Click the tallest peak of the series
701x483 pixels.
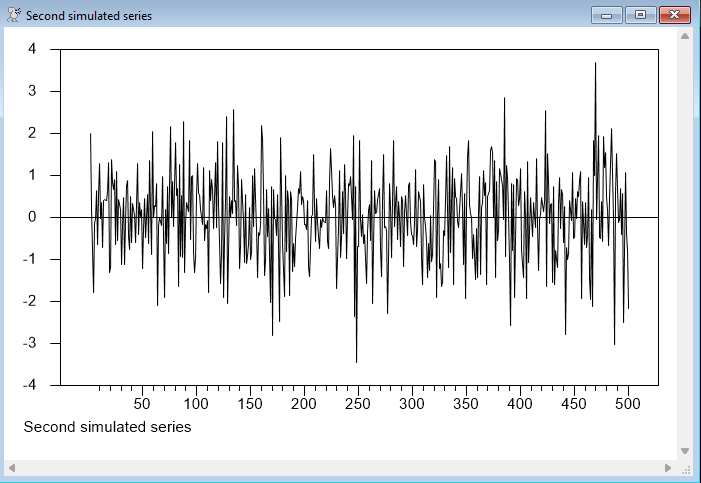pos(595,63)
